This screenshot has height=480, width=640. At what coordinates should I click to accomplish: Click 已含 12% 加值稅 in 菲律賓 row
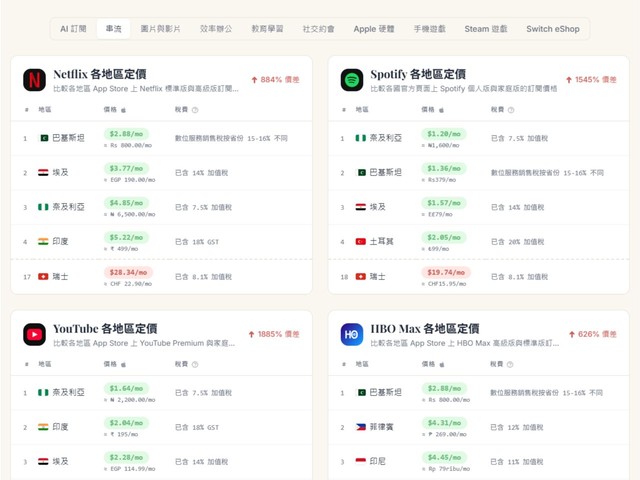tap(517, 427)
